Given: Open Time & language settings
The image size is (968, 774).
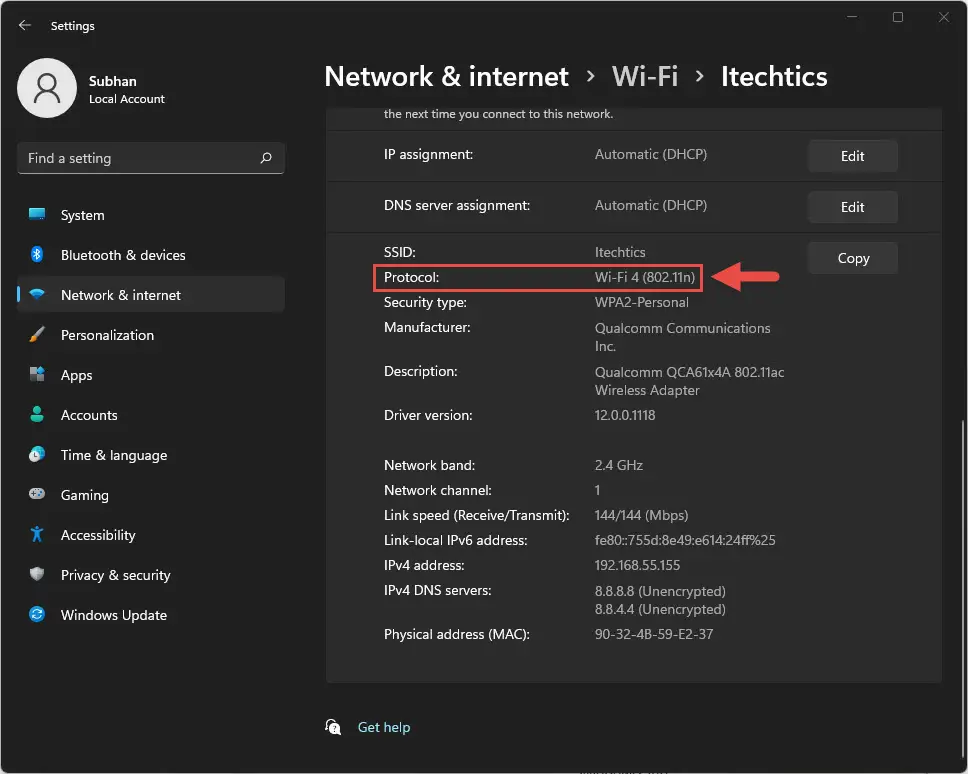Looking at the screenshot, I should click(x=113, y=455).
